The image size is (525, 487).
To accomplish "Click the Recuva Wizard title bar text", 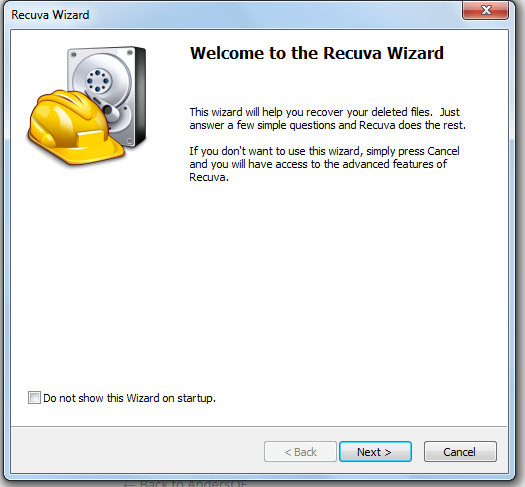I will pyautogui.click(x=50, y=15).
